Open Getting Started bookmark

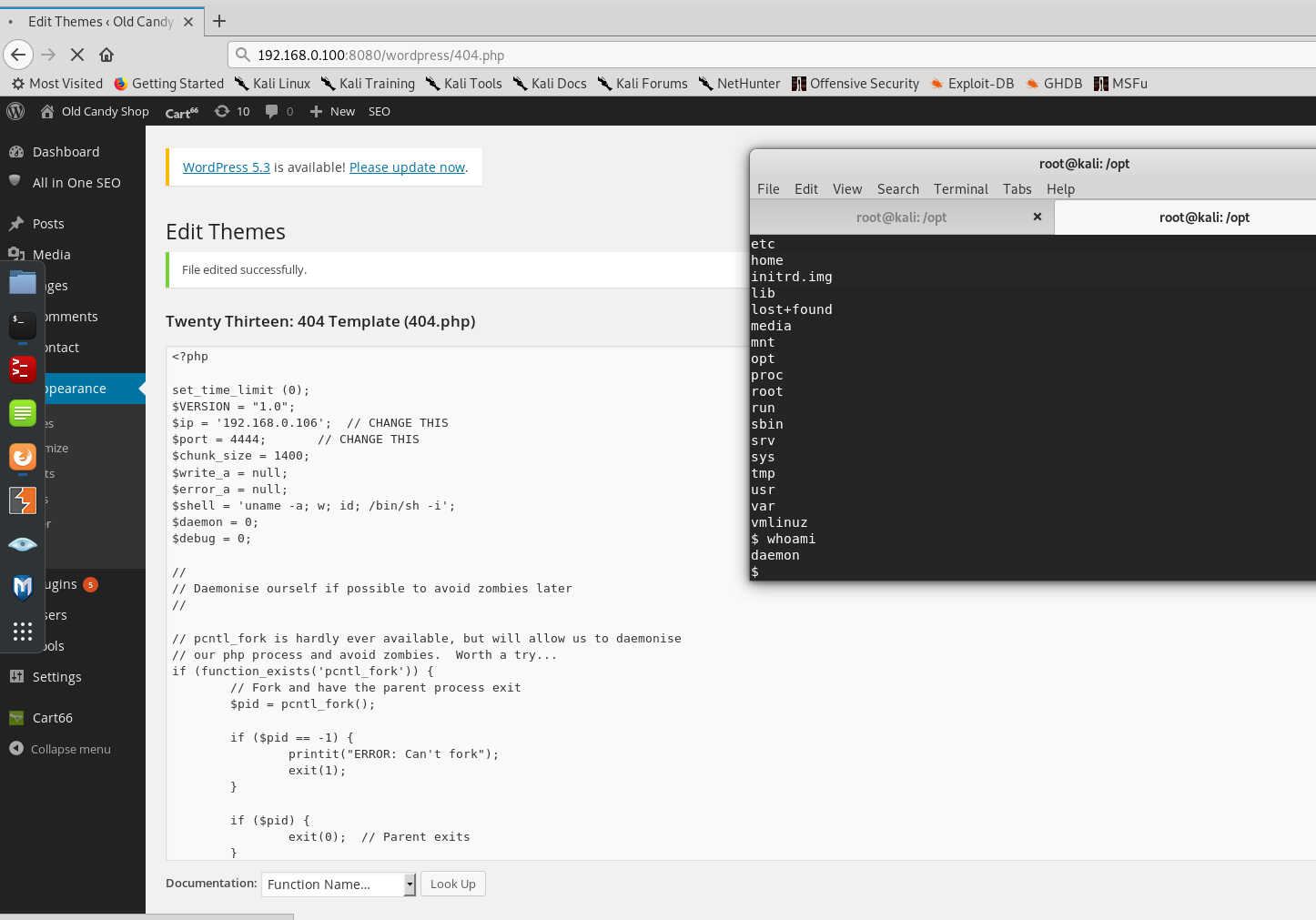[x=169, y=84]
